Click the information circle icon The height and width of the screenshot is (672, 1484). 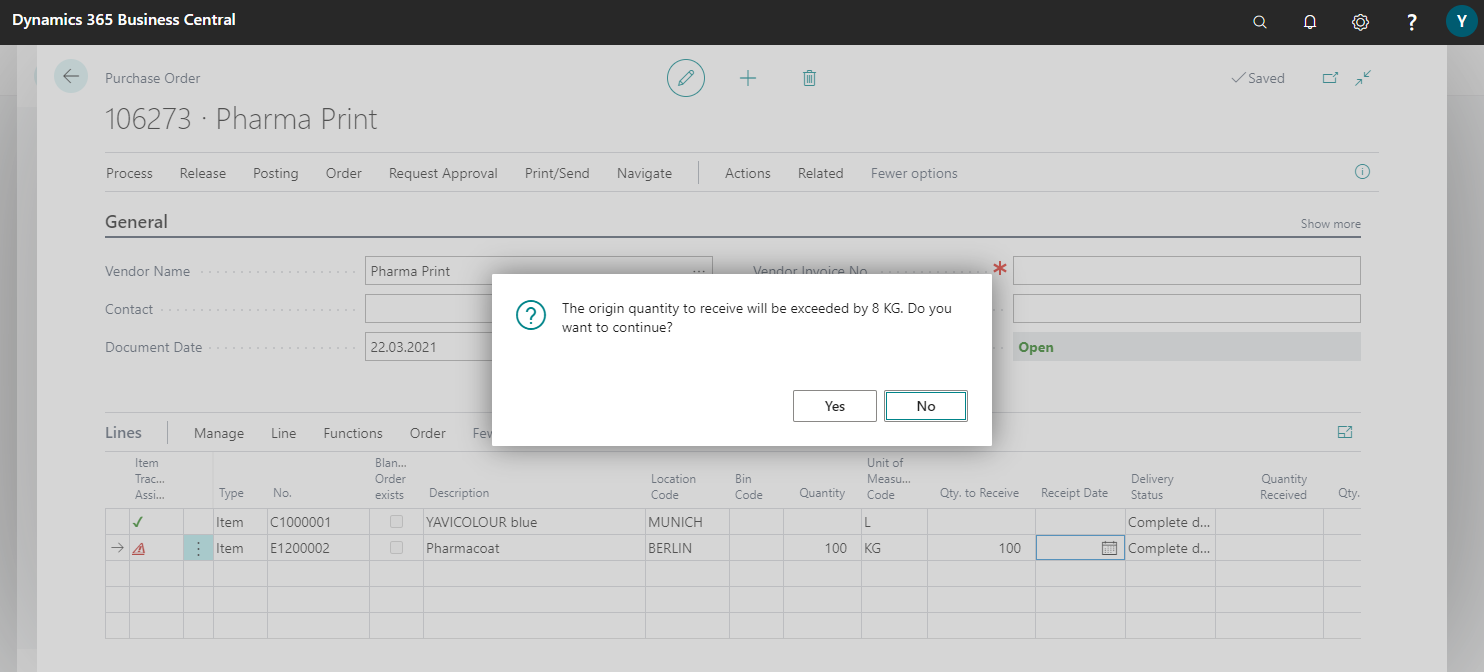tap(1362, 172)
